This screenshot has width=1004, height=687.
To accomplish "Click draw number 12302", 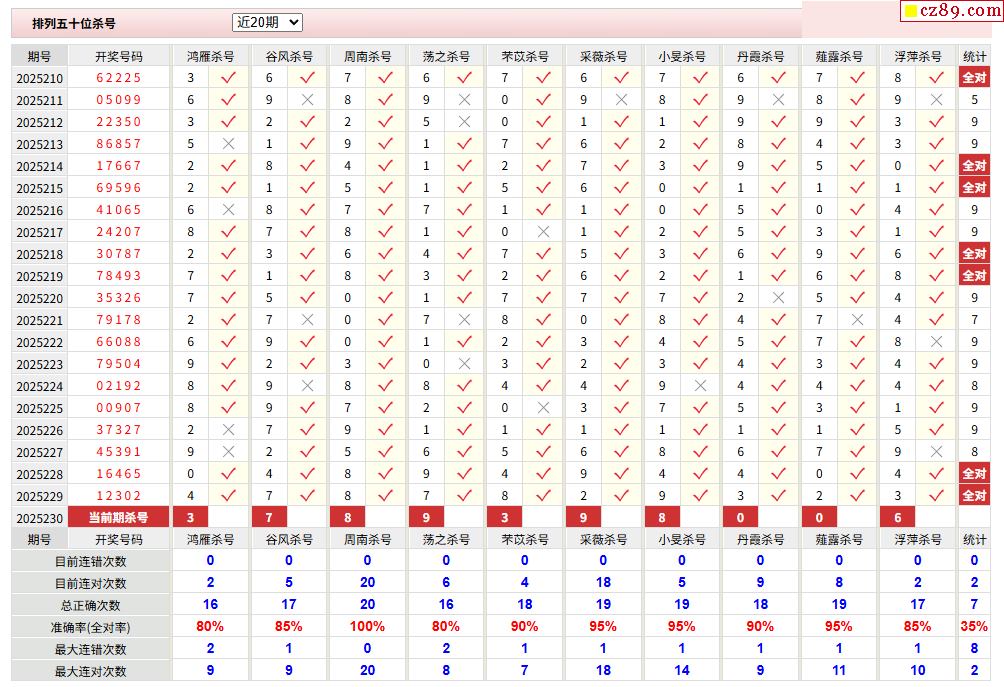I will tap(118, 496).
